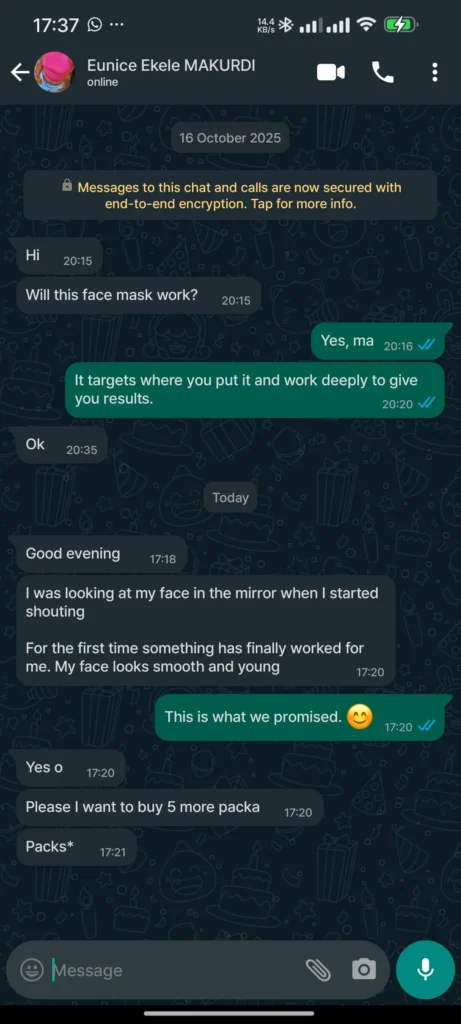Tap the Today date chip
Image resolution: width=461 pixels, height=1024 pixels.
(230, 498)
